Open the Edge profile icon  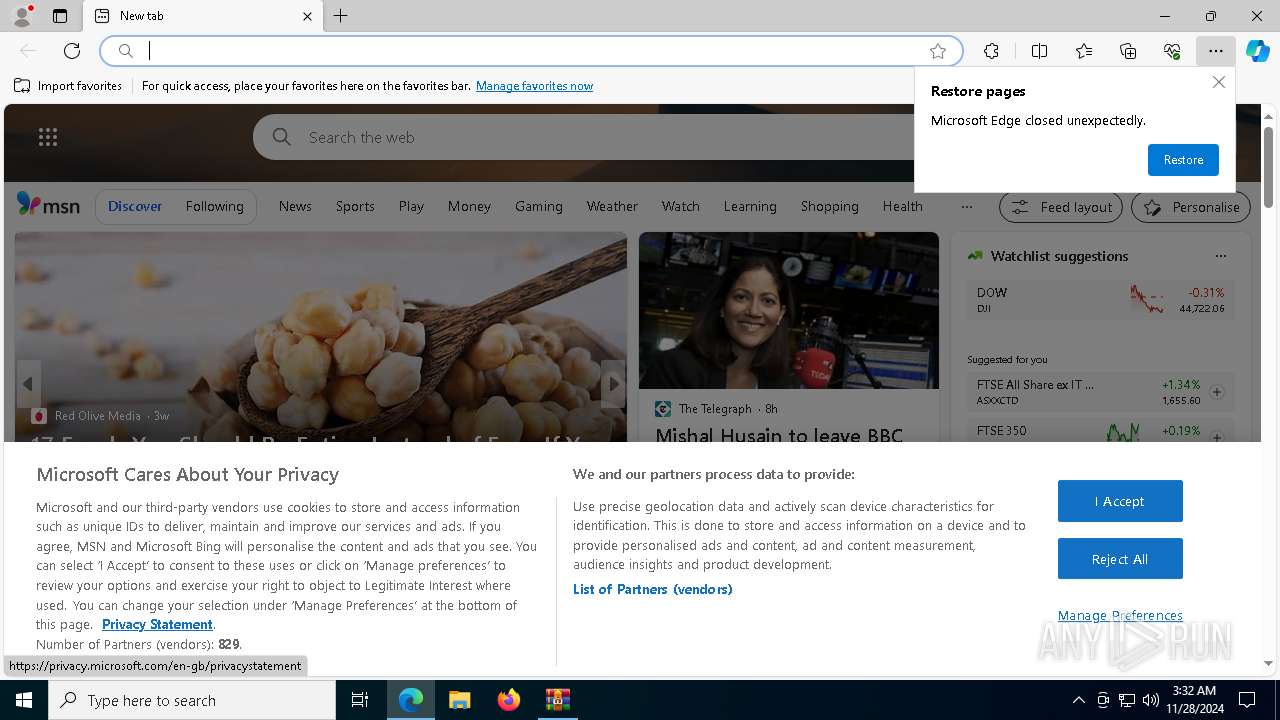(x=21, y=16)
